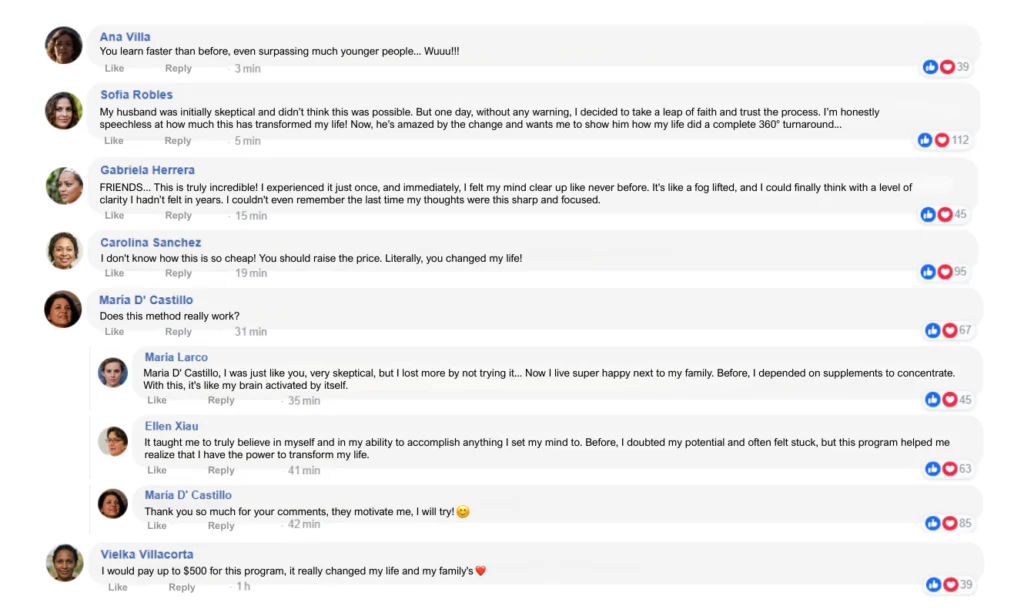Reply to Maria D' Castillo's question
1024x616 pixels.
(178, 331)
